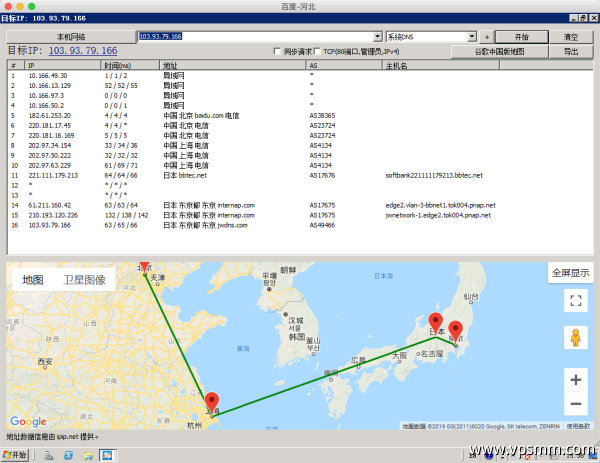Click the map pin over Tokyo
Viewport: 600px width, 463px height.
(455, 332)
